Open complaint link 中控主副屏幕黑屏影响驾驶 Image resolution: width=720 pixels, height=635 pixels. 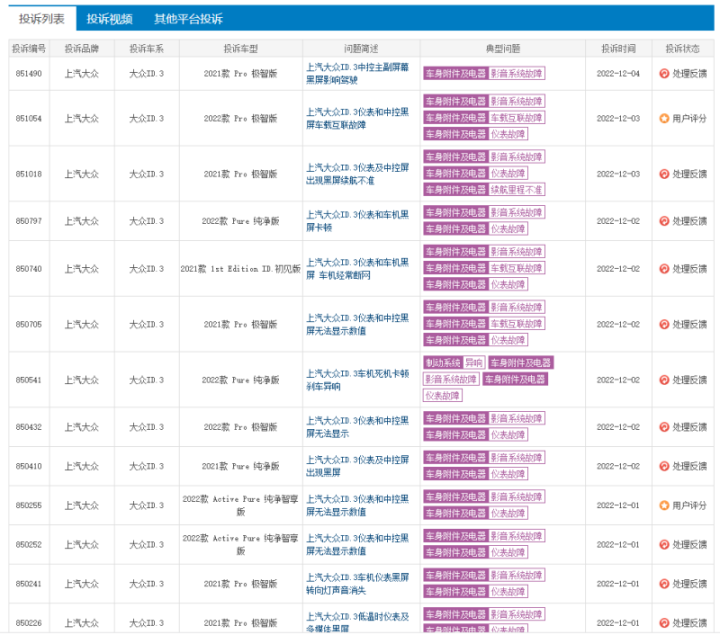point(357,73)
